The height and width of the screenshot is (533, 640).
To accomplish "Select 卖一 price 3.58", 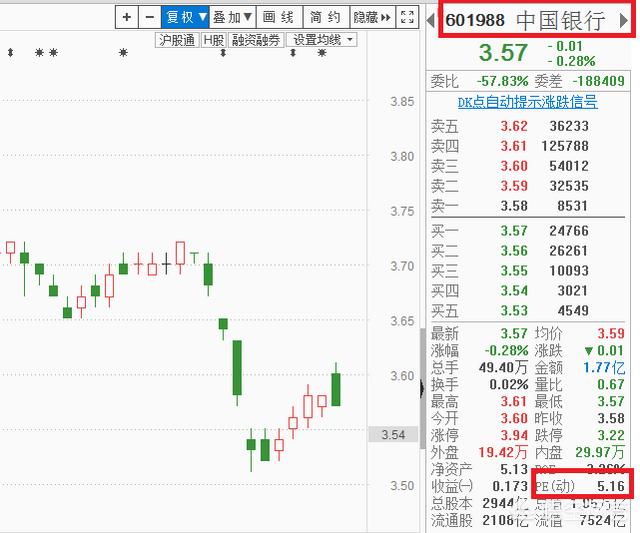I will point(514,206).
